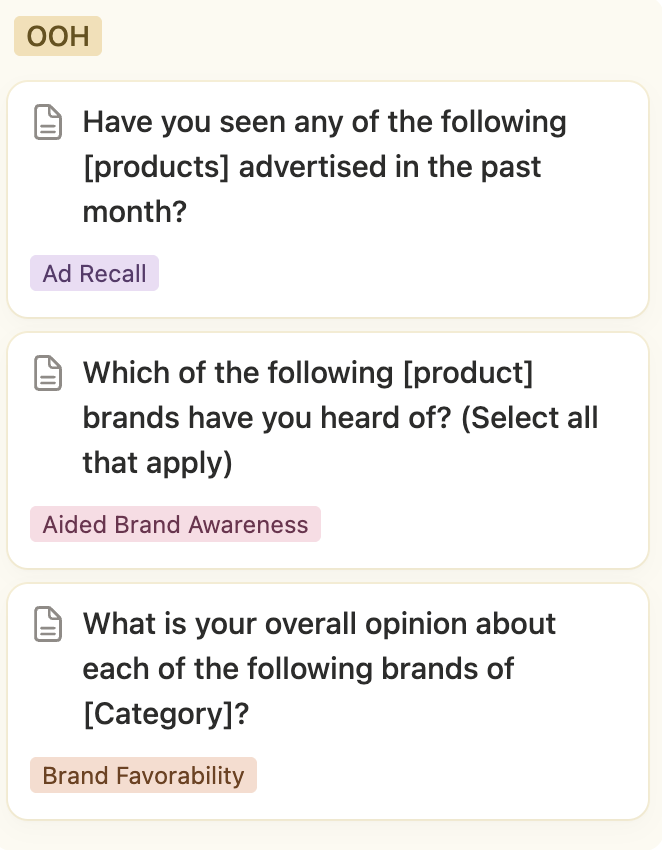This screenshot has width=662, height=850.
Task: Click 'each of the following brands of' text
Action: click(x=298, y=669)
